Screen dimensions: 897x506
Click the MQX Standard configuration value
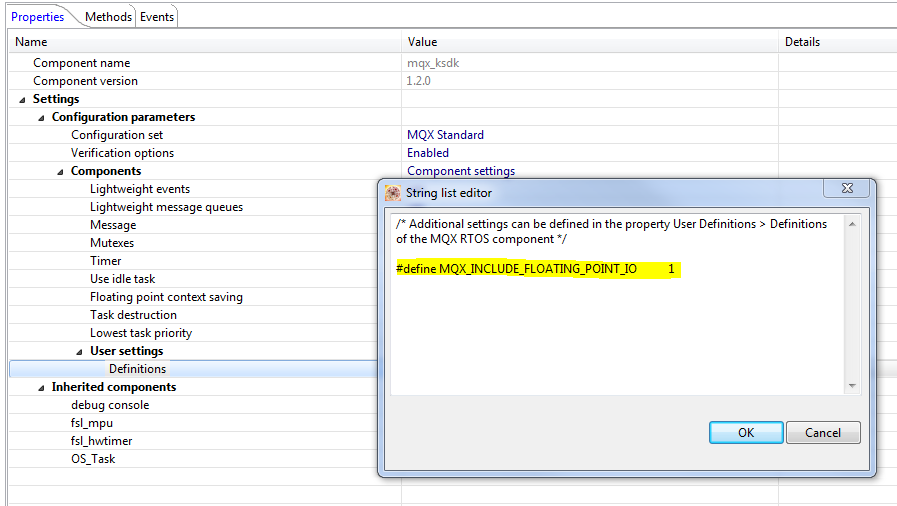coord(446,135)
